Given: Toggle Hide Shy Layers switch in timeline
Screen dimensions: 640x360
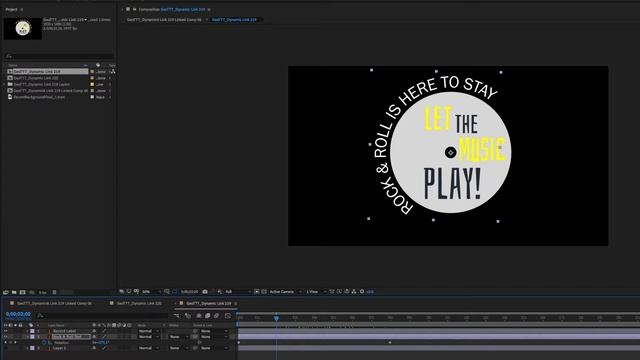Looking at the screenshot, I should pos(199,316).
